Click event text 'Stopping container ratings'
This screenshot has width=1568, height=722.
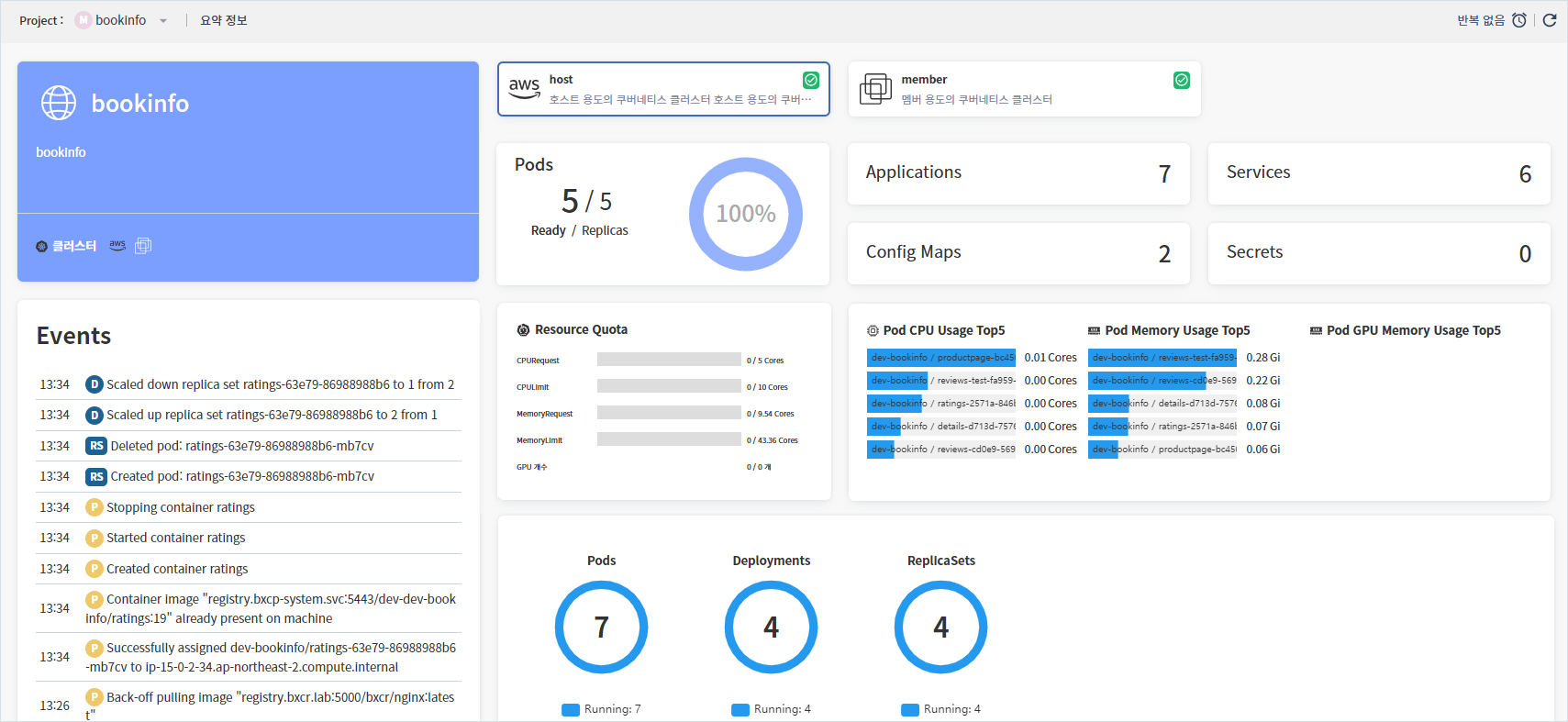point(181,507)
